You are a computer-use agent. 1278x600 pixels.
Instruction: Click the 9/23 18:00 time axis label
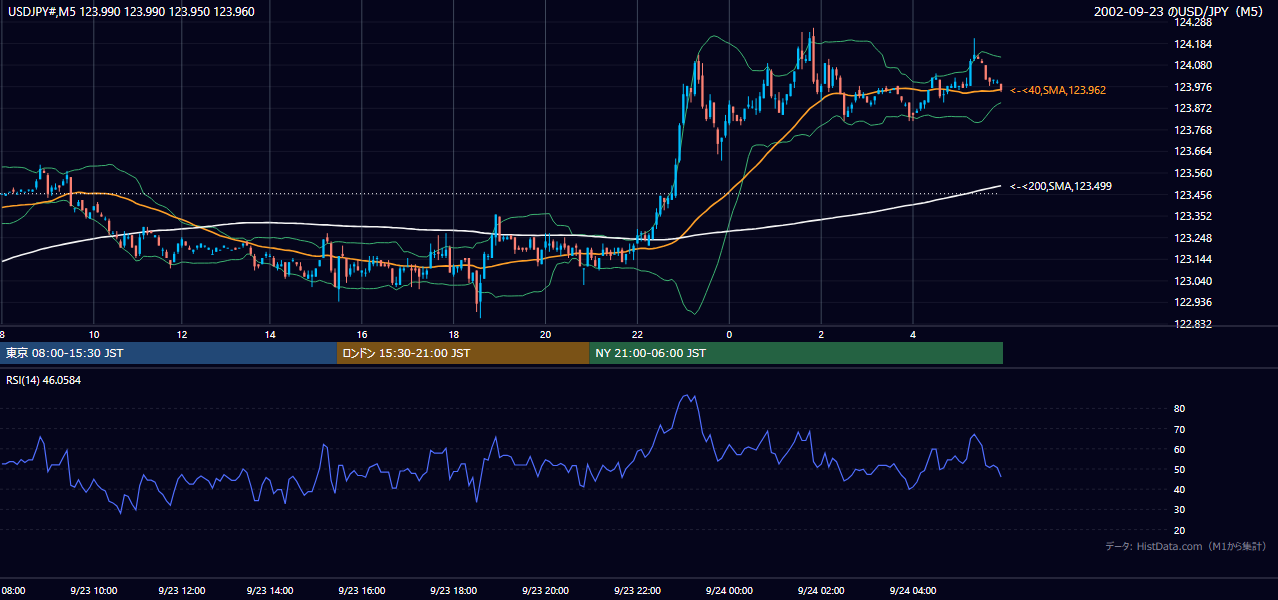tap(453, 591)
